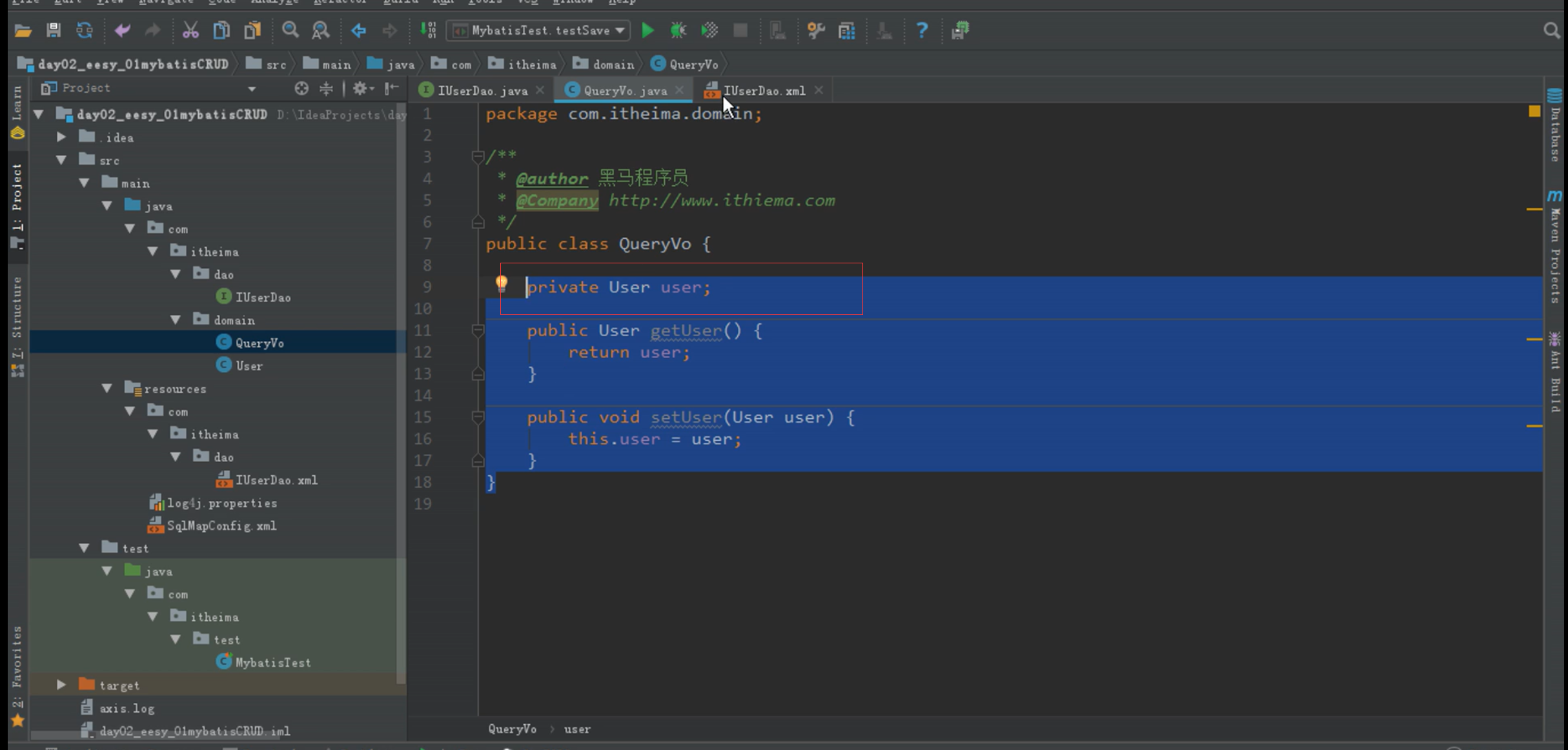The height and width of the screenshot is (750, 1568).
Task: Click the green Run button
Action: tap(647, 30)
